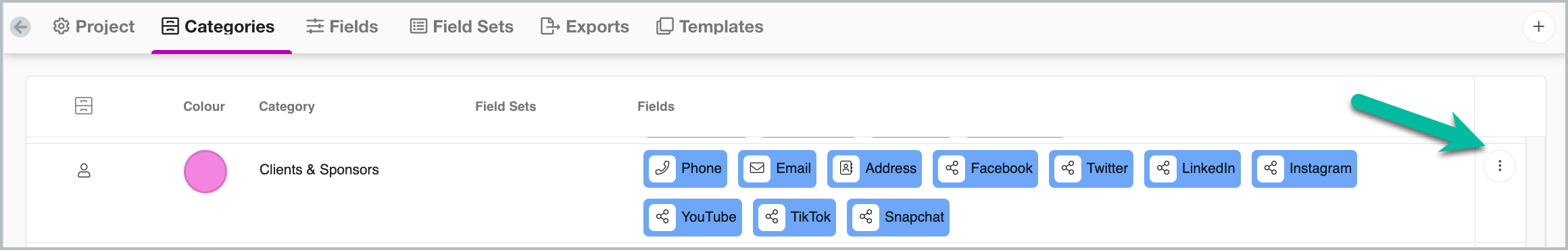This screenshot has height=250, width=1568.
Task: Select the Snapchat field chip
Action: coord(898,217)
